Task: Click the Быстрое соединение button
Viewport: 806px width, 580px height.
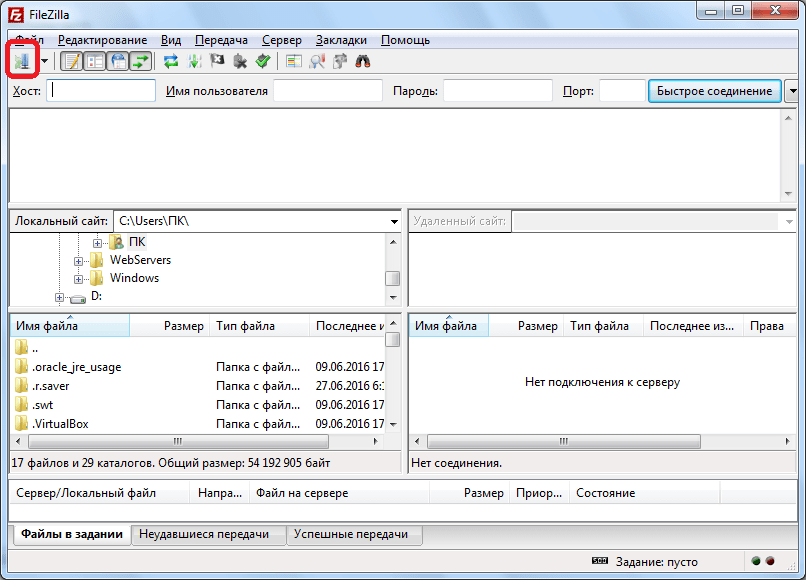Action: point(714,91)
